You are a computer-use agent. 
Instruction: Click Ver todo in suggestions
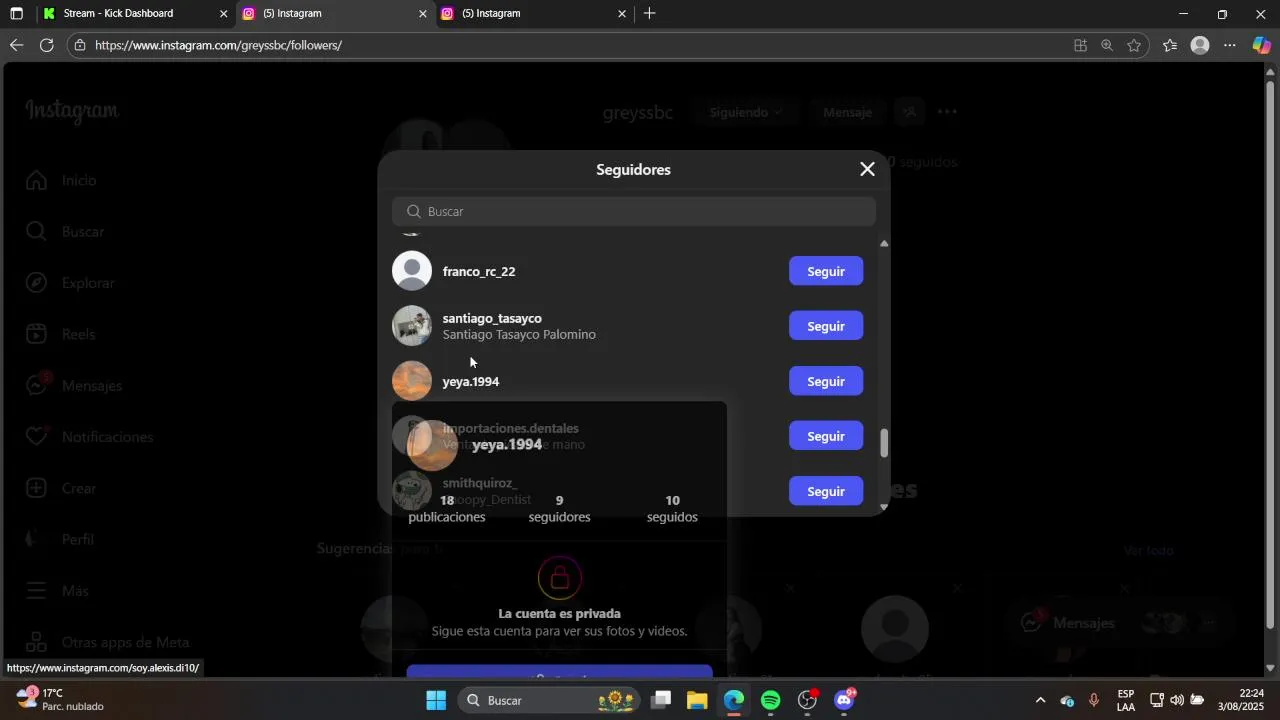click(x=1148, y=550)
